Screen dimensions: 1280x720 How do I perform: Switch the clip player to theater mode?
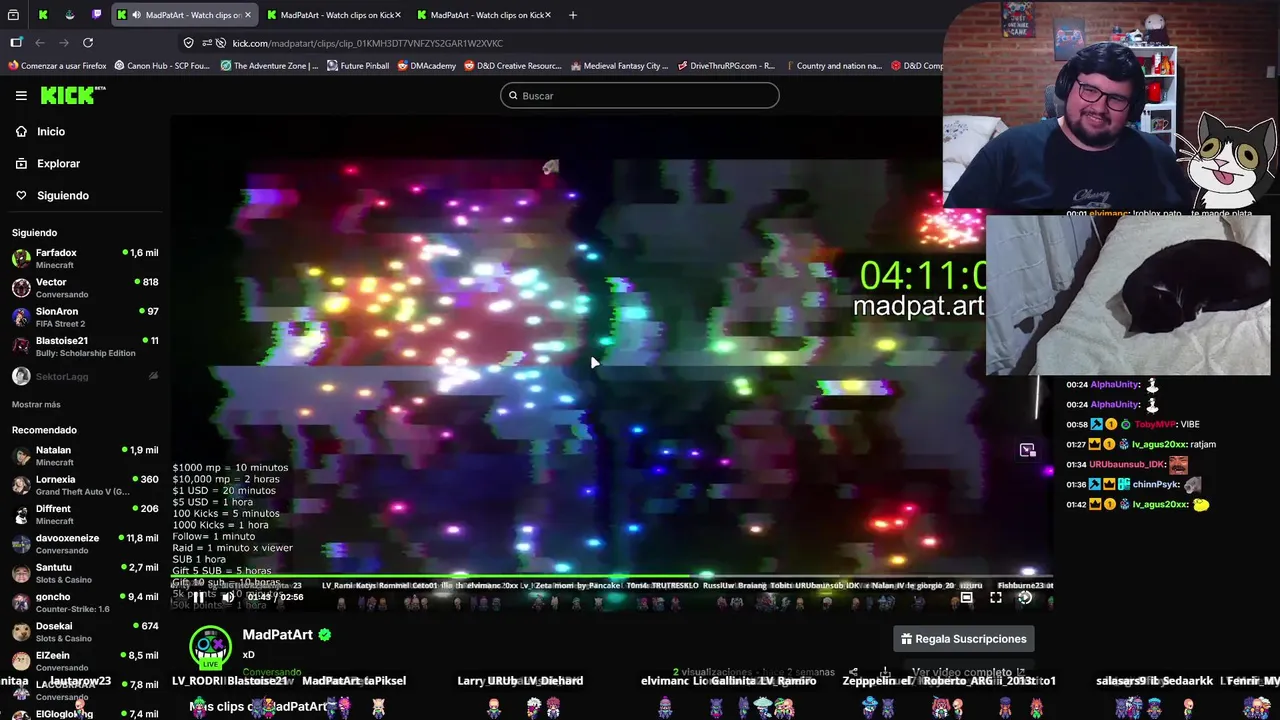click(966, 598)
